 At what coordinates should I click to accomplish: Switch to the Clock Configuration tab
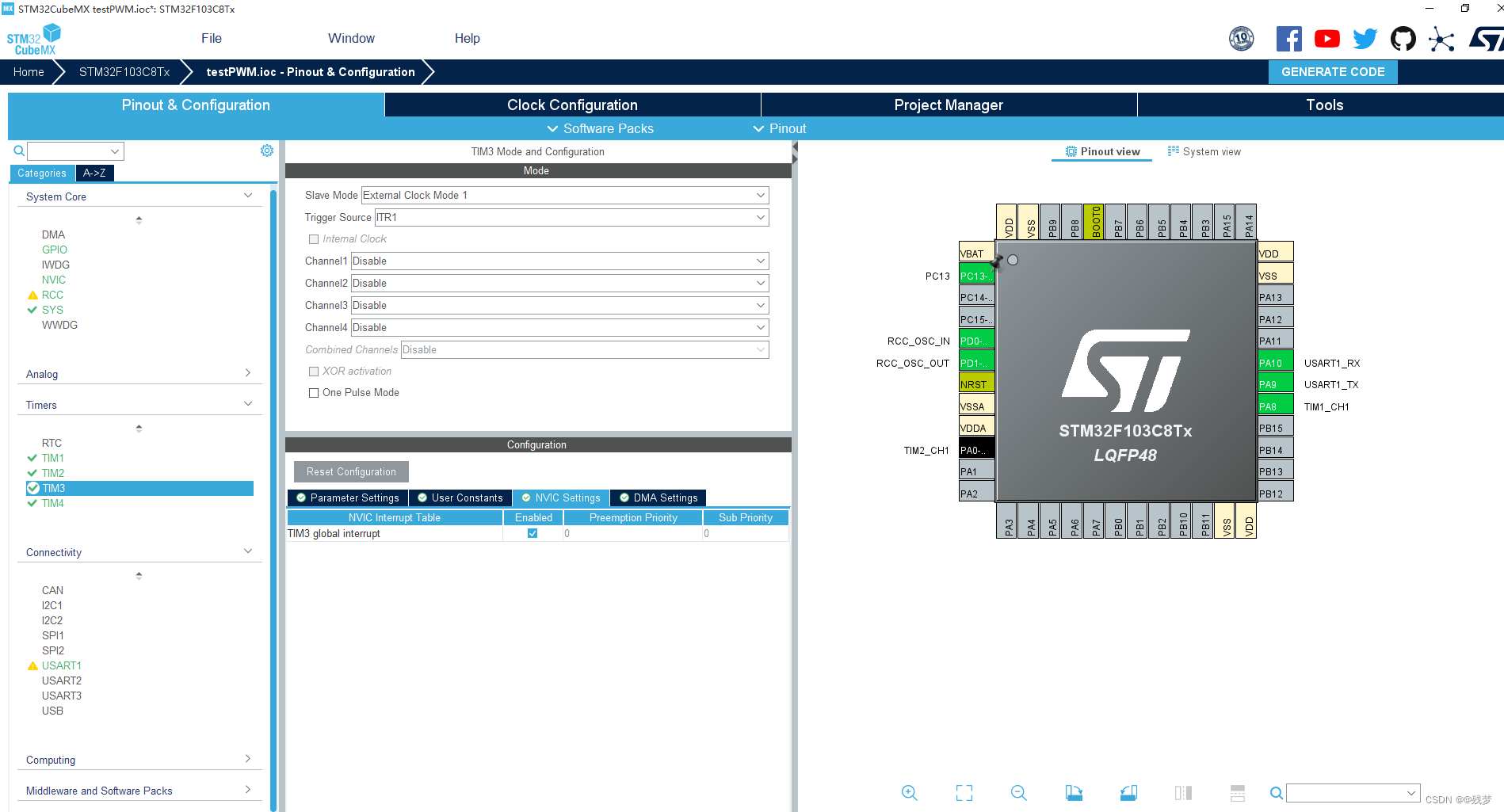[x=571, y=104]
